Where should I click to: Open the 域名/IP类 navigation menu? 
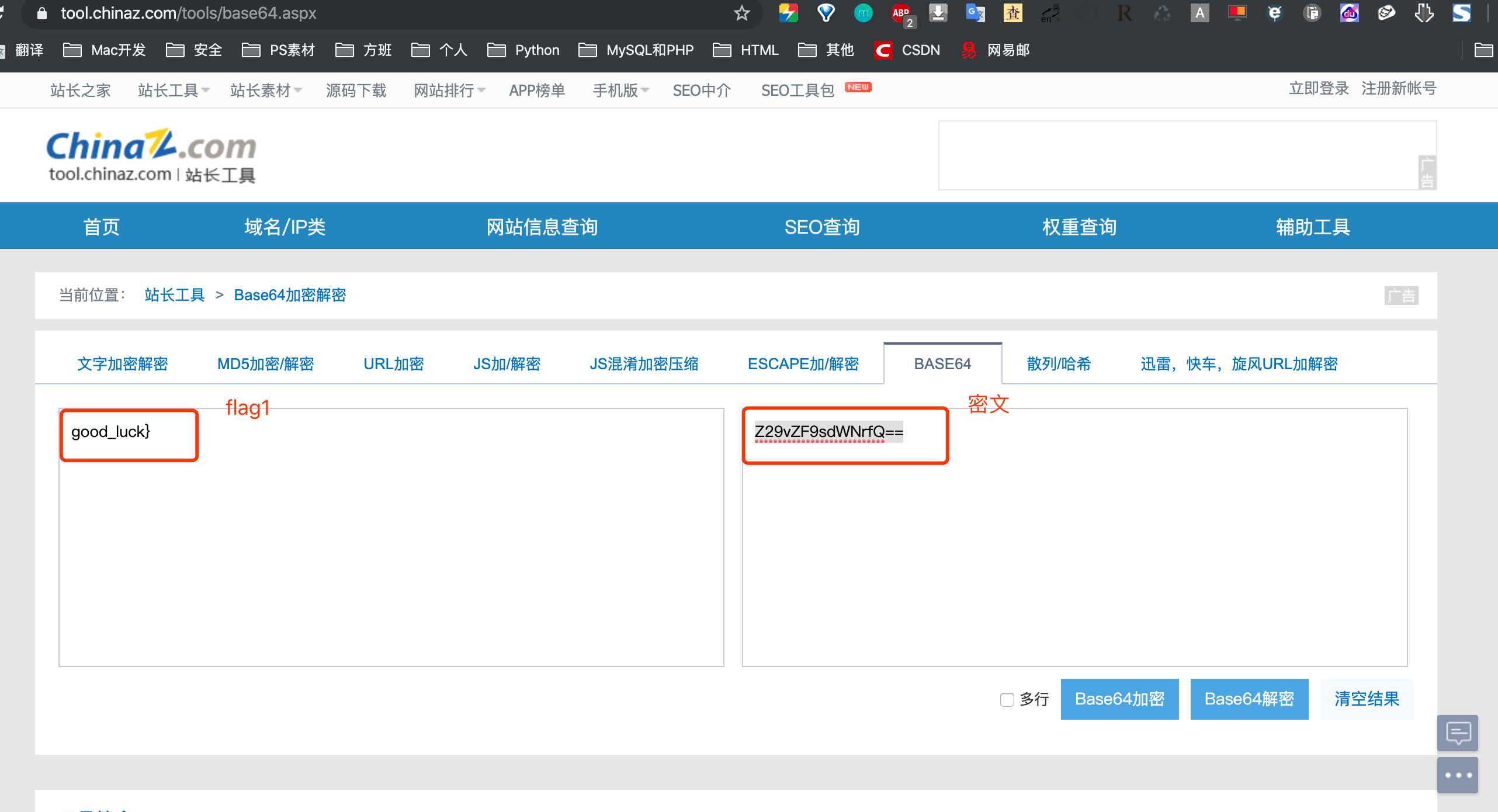coord(285,227)
